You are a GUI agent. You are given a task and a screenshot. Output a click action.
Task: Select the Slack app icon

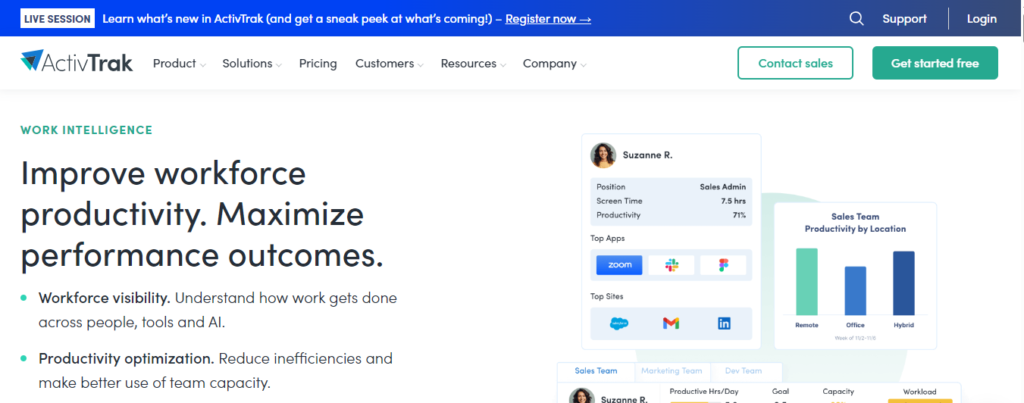(671, 265)
